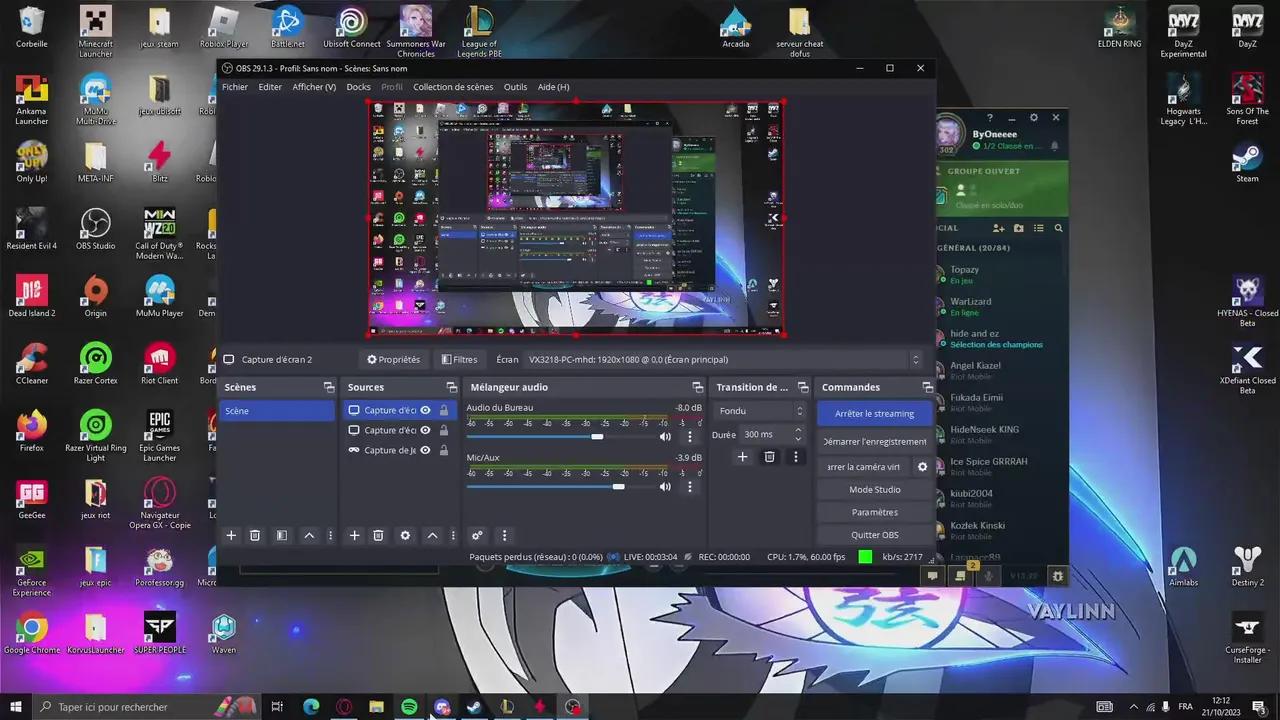Add a new source with the plus icon
The height and width of the screenshot is (720, 1280).
click(354, 535)
